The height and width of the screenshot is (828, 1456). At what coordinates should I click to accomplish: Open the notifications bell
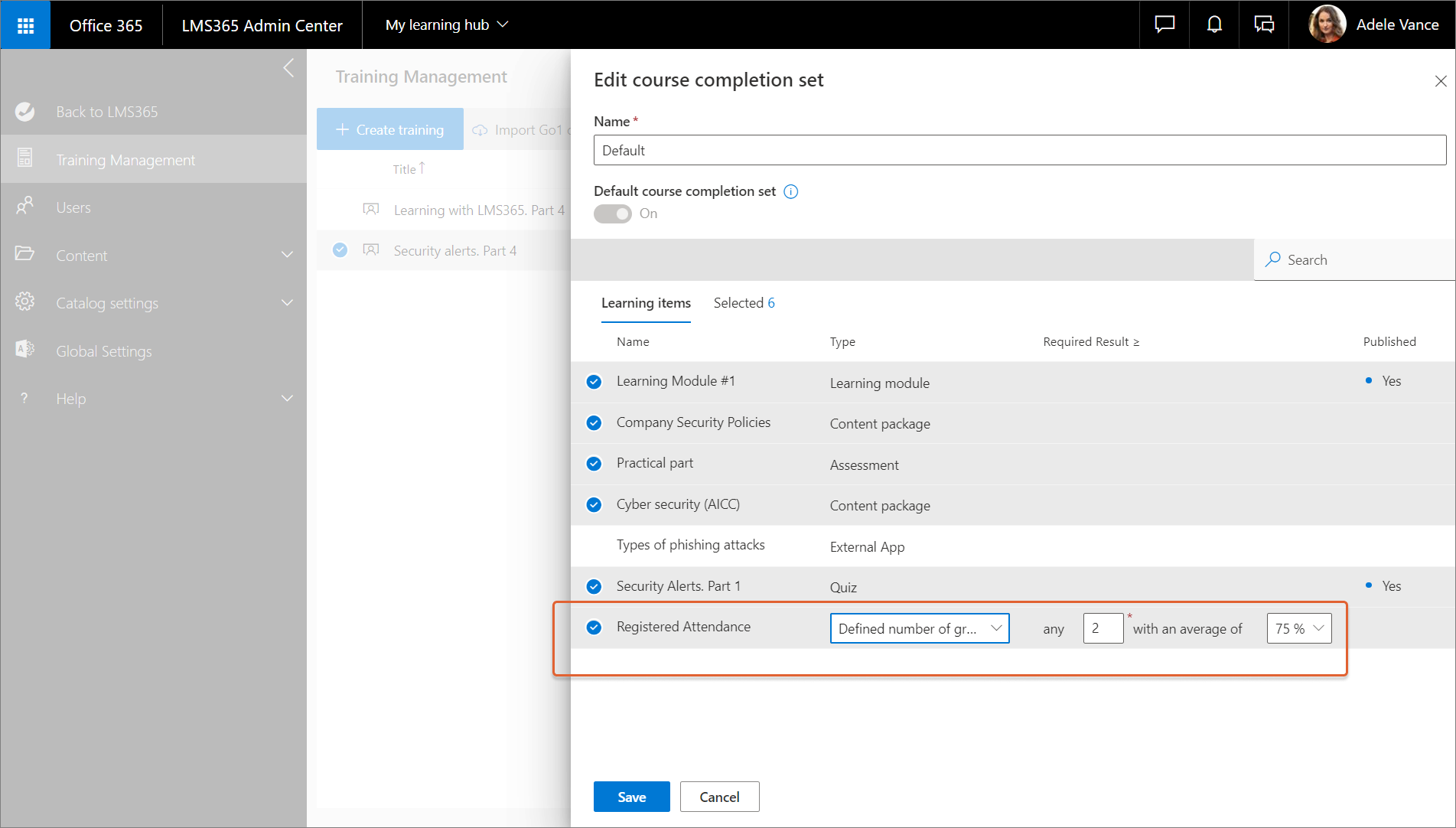[x=1214, y=25]
